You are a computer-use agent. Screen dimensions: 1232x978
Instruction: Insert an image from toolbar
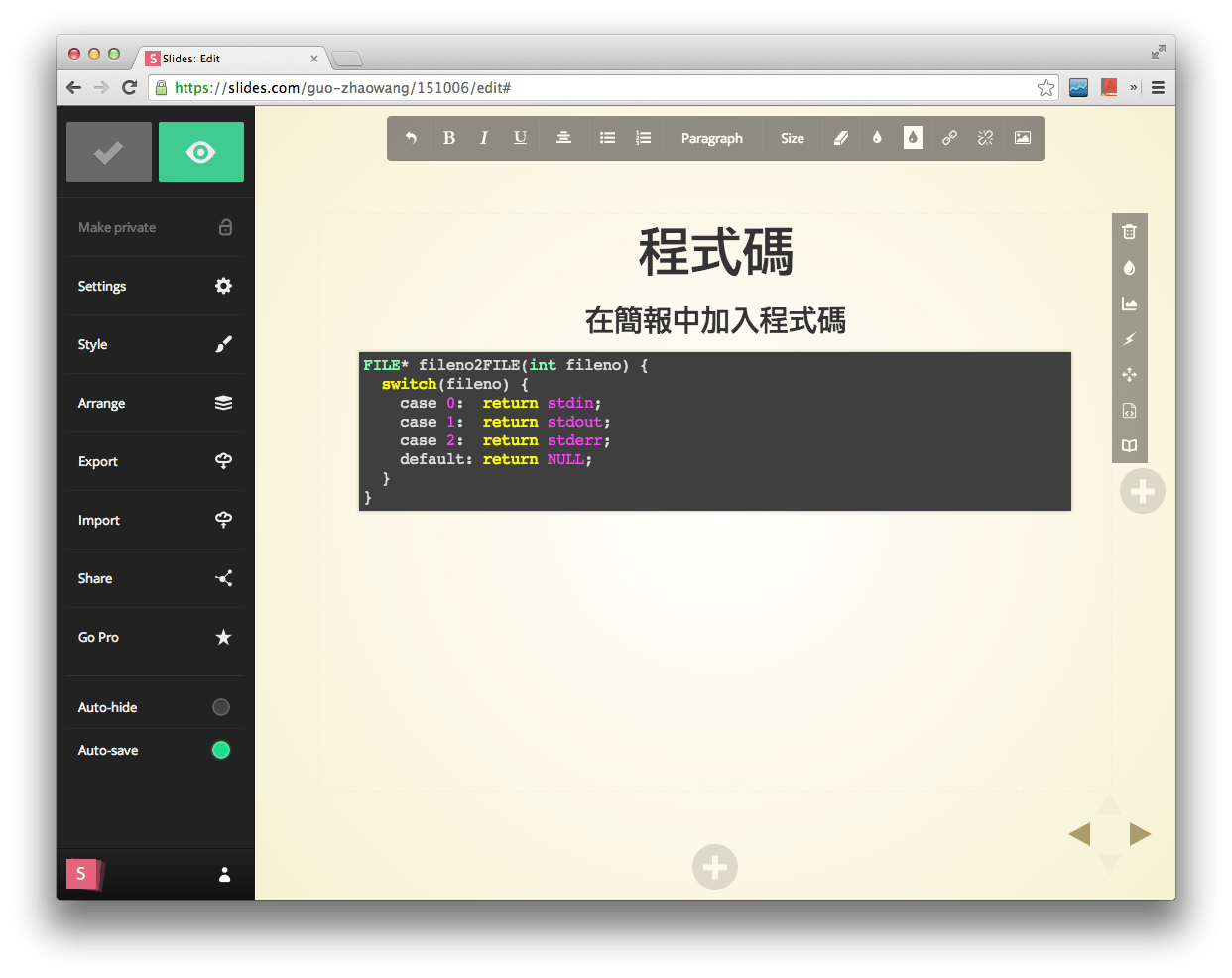point(1023,138)
